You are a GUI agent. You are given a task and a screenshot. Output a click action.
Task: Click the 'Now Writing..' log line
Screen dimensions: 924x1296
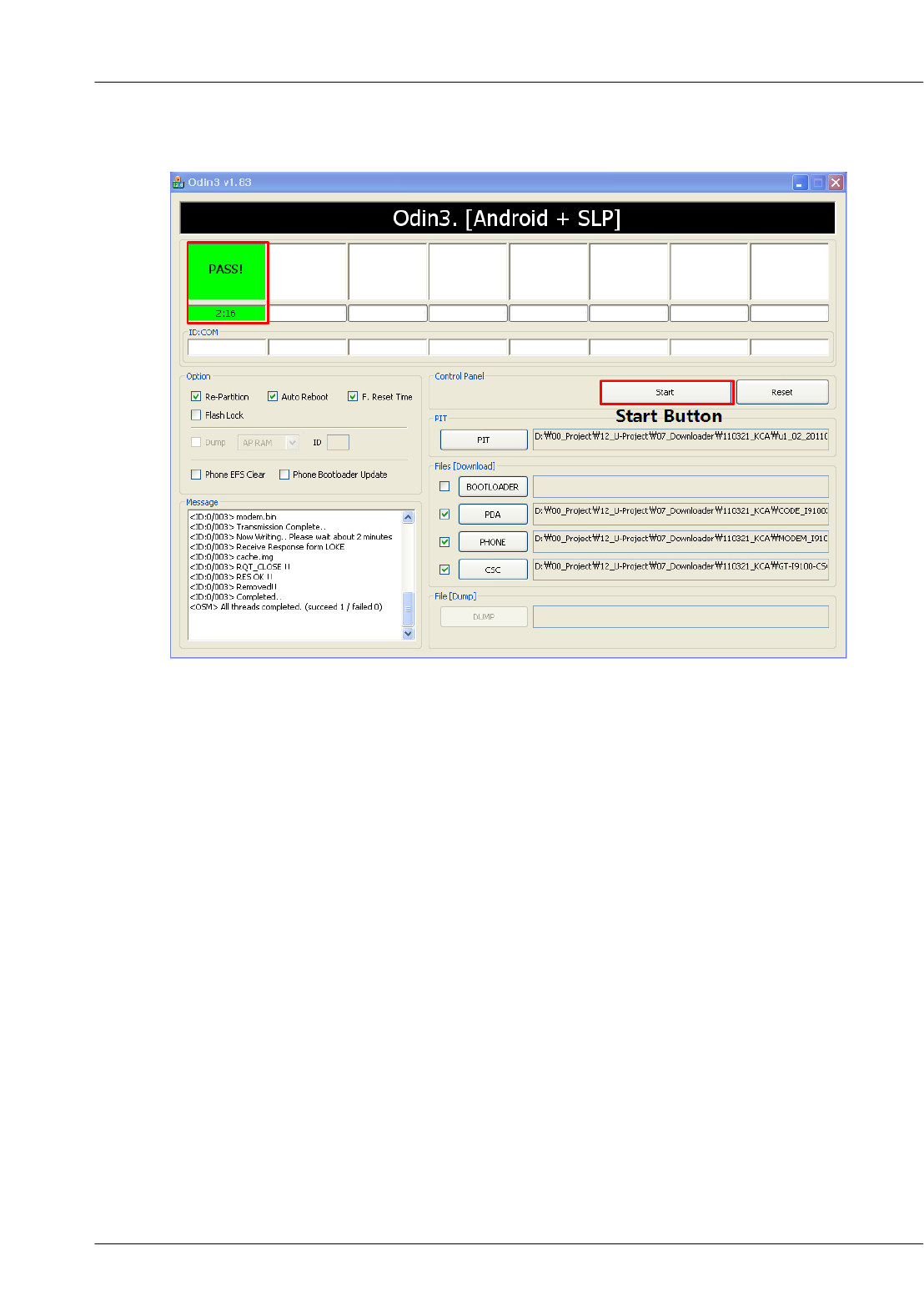click(x=291, y=537)
